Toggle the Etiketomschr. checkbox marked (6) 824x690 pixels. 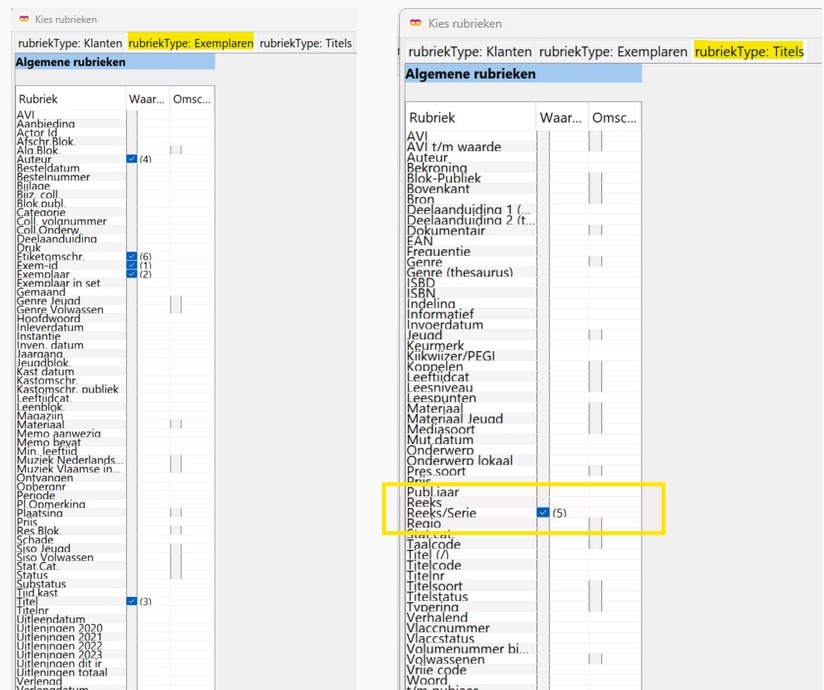(132, 257)
